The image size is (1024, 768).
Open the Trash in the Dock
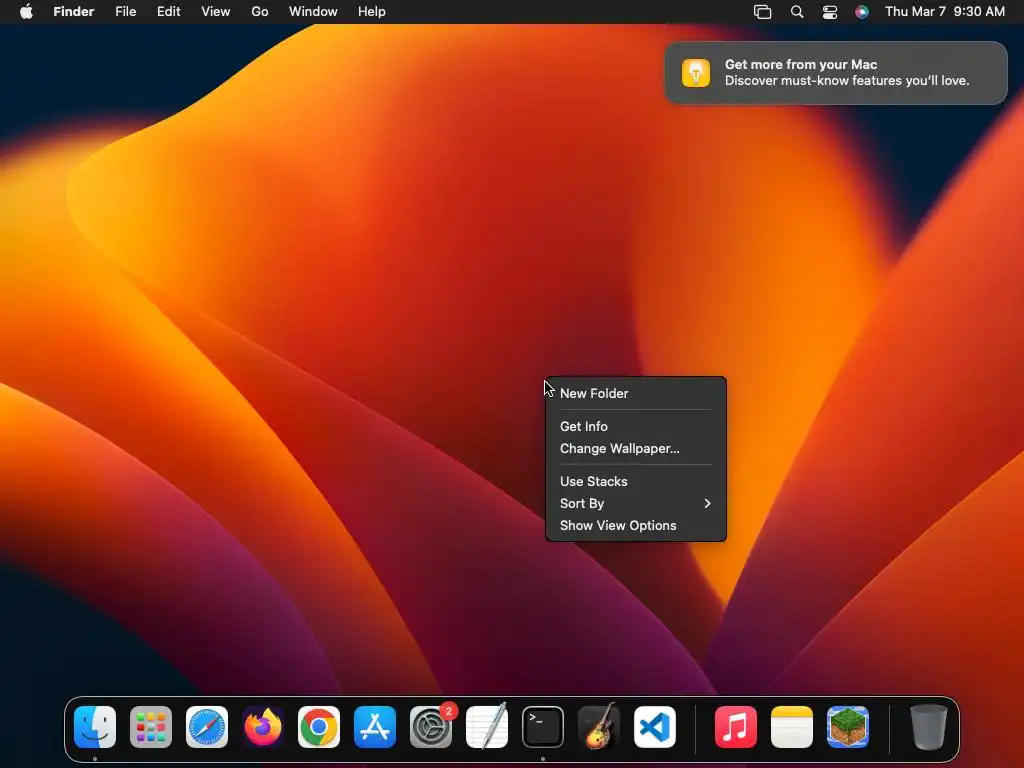tap(929, 726)
